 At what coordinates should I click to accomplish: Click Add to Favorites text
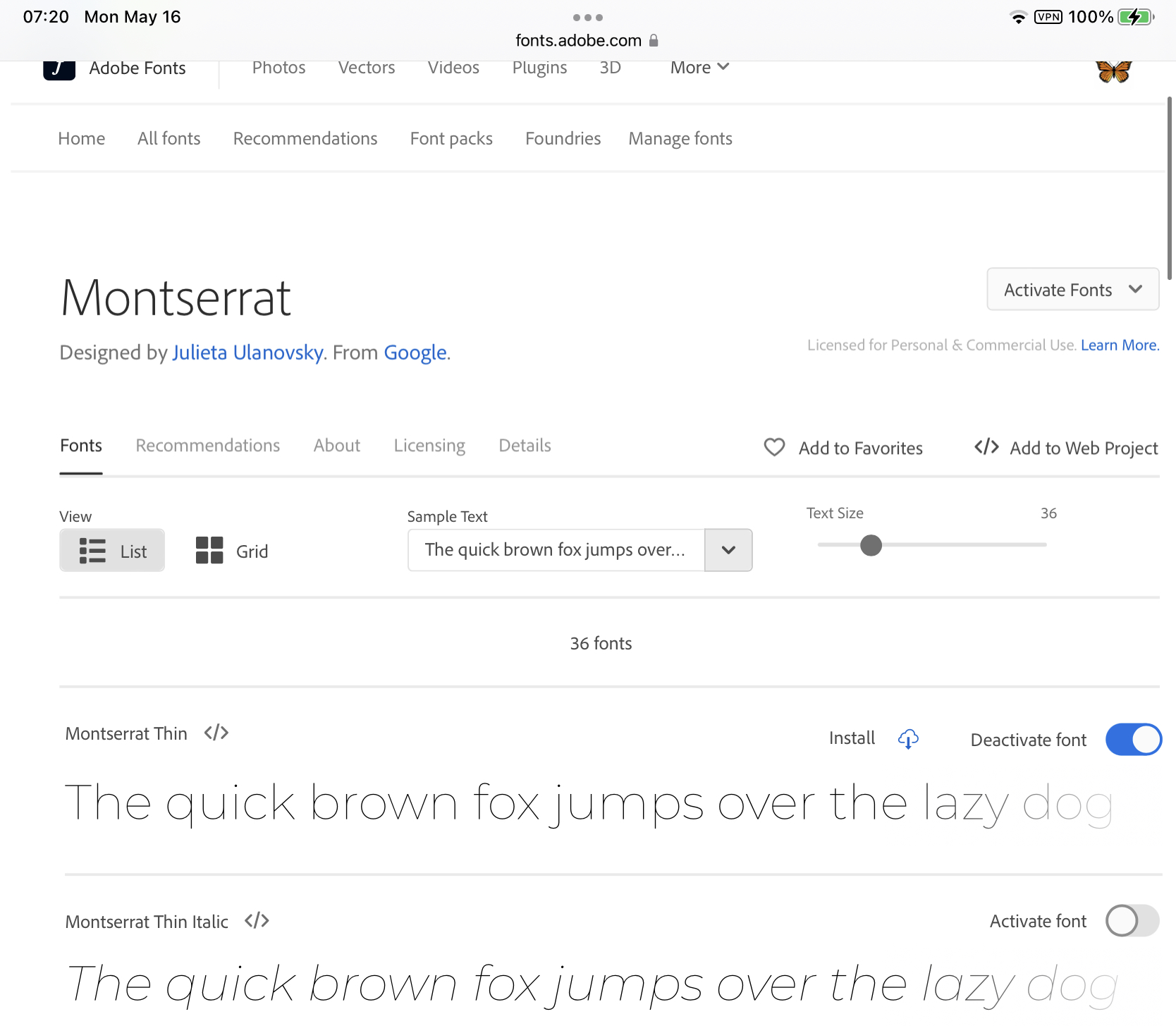[860, 448]
